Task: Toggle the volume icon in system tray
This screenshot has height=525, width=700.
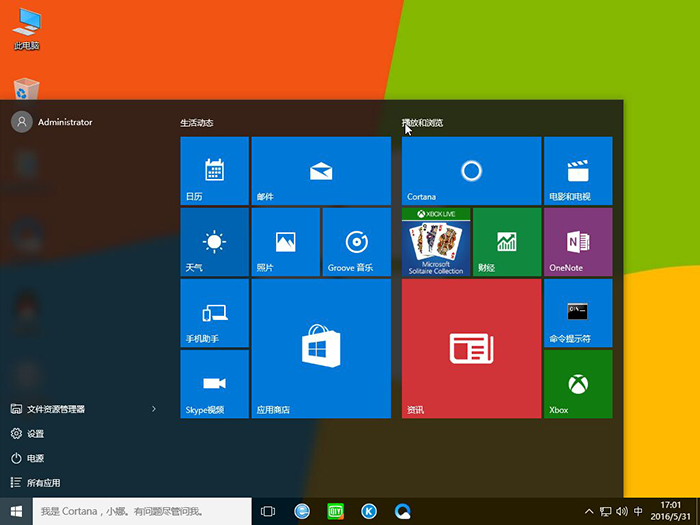Action: pyautogui.click(x=622, y=511)
